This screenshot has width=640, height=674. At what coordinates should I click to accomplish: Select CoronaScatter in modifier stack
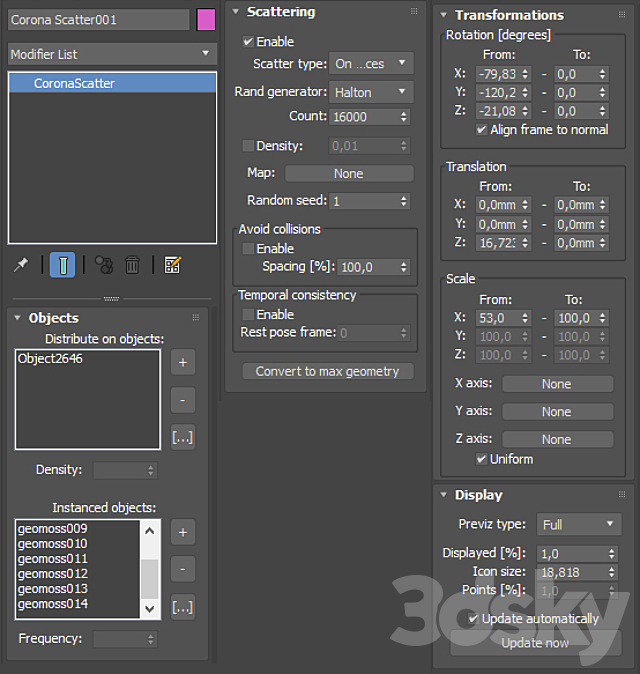[112, 83]
